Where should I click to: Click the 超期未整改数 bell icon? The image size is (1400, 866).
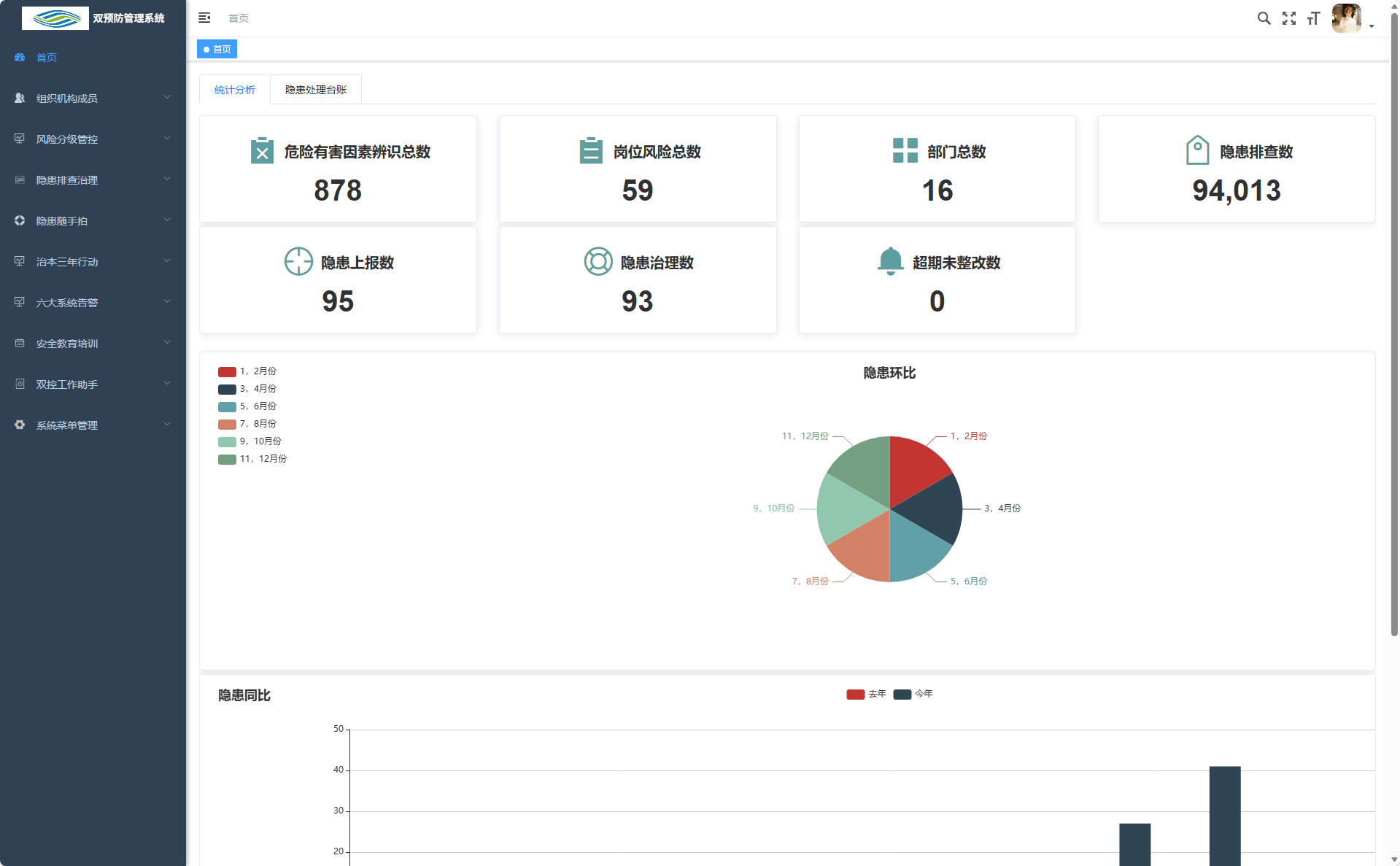(x=890, y=261)
